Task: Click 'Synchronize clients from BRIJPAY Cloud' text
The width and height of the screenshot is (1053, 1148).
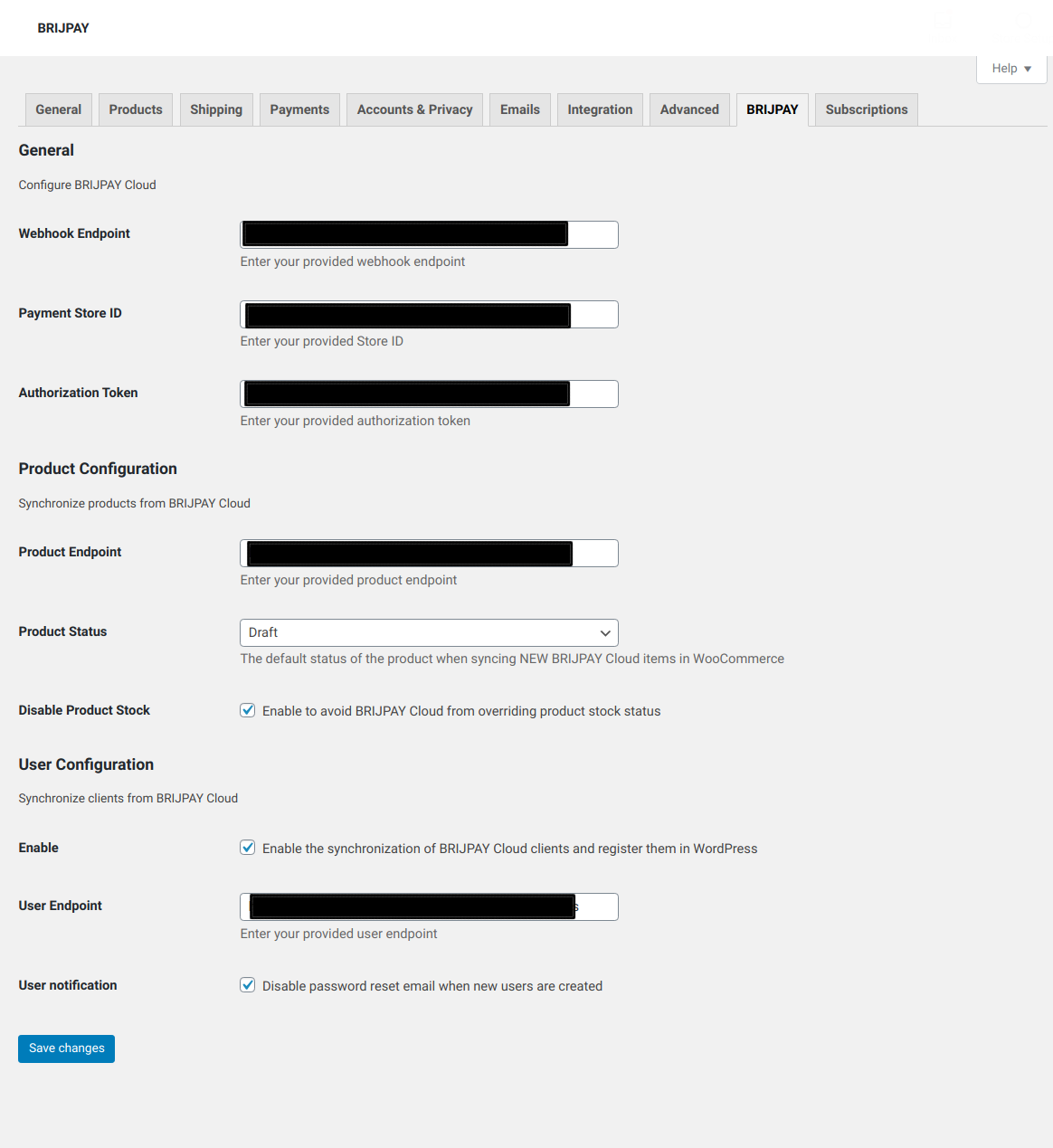Action: tap(128, 798)
